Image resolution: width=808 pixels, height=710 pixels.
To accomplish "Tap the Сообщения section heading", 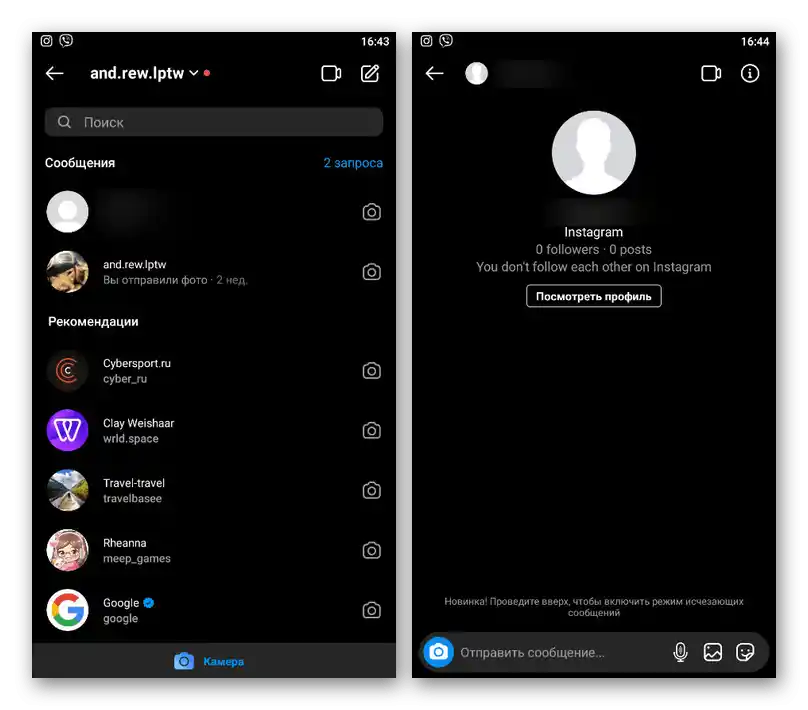I will click(80, 163).
